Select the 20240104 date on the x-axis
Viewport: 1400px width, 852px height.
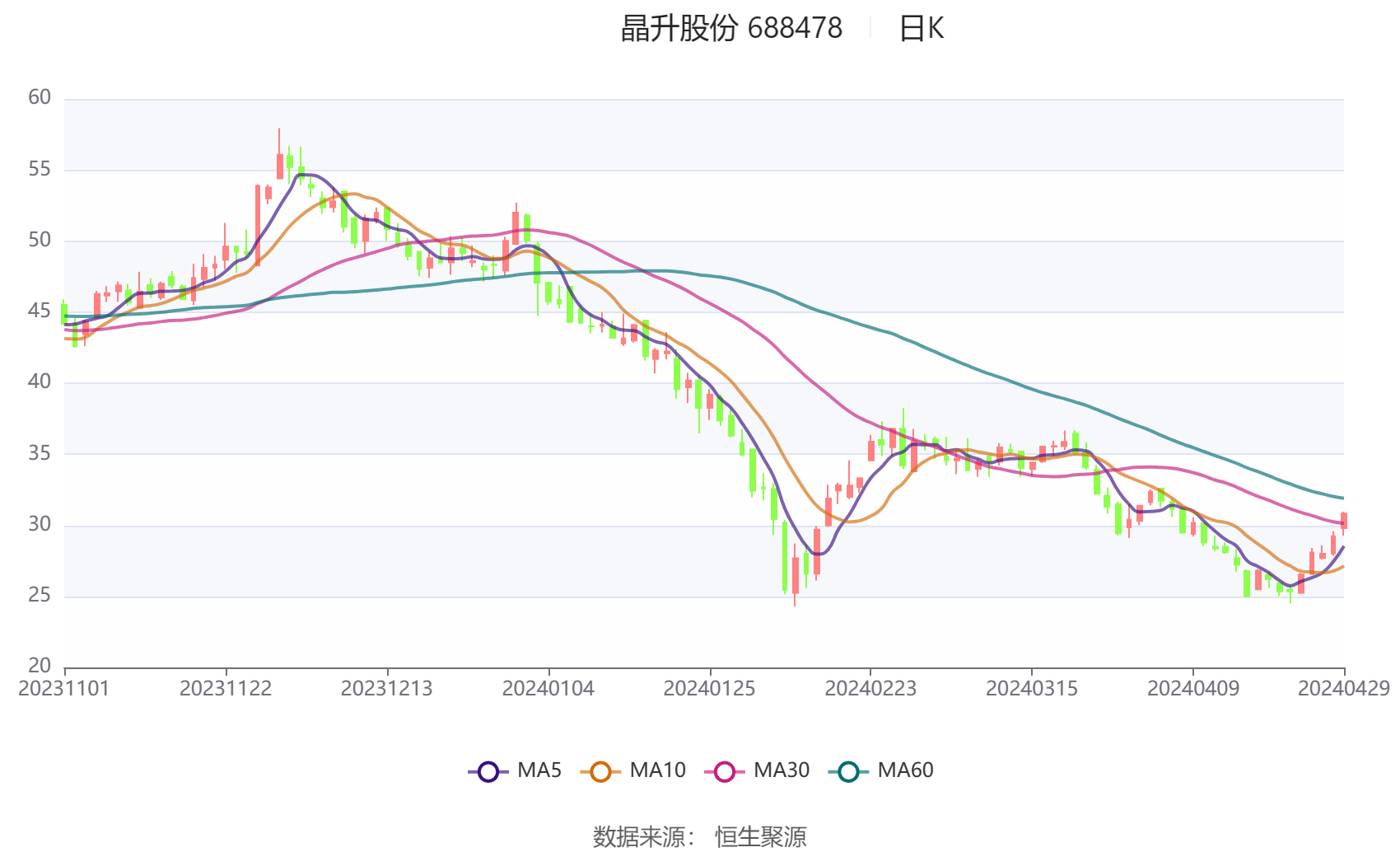[548, 689]
